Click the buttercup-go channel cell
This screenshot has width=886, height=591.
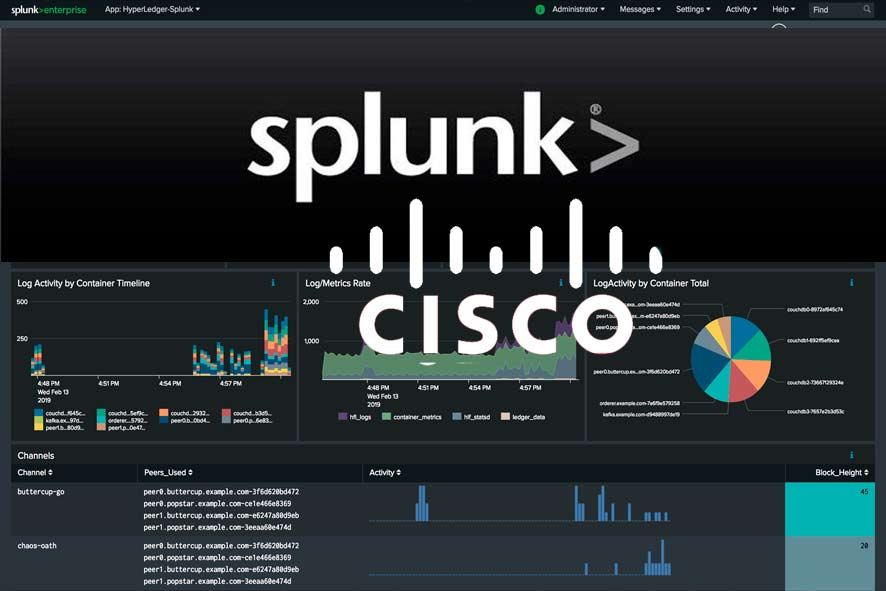point(41,492)
